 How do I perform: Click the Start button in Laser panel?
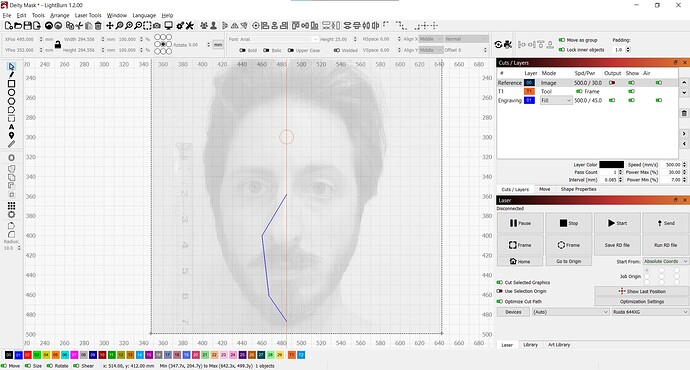[617, 223]
